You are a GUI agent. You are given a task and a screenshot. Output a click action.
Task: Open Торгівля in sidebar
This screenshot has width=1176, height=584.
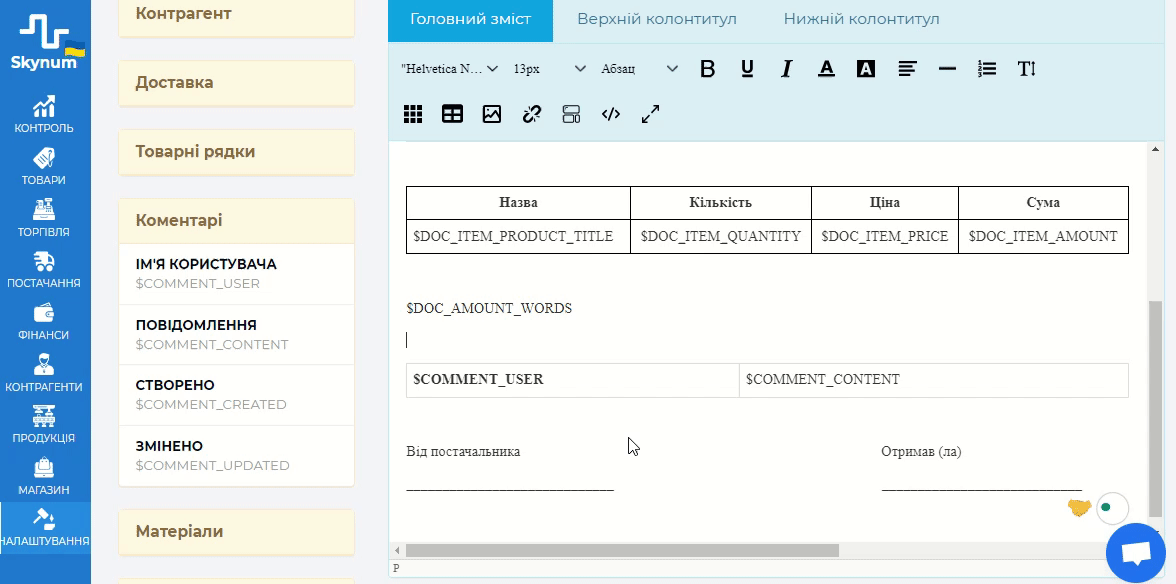click(45, 218)
